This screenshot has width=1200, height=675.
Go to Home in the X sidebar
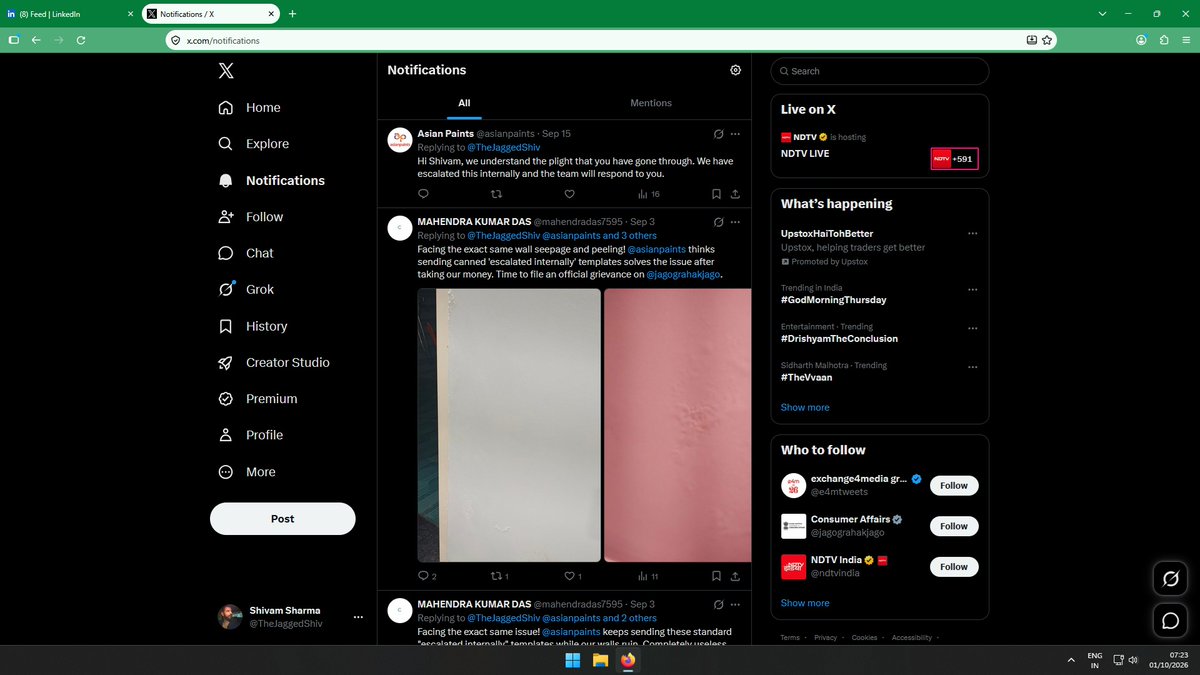tap(249, 108)
